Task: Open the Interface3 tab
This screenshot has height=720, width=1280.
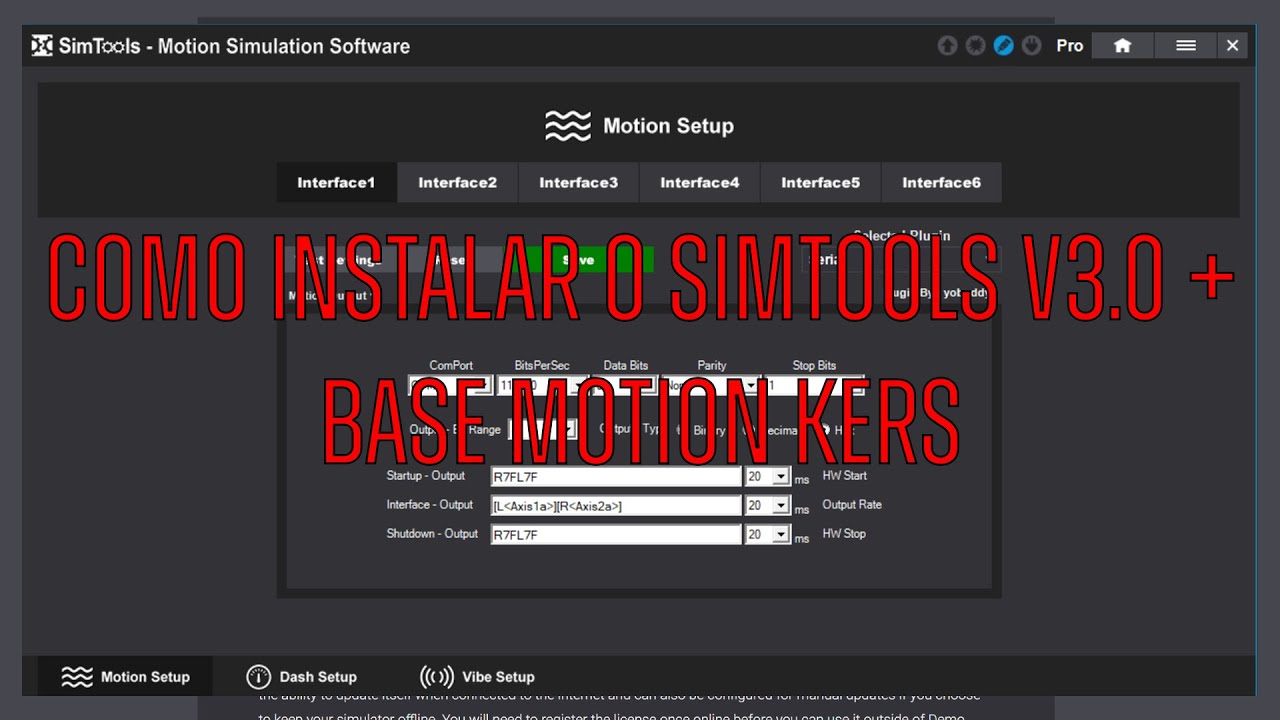Action: [578, 183]
